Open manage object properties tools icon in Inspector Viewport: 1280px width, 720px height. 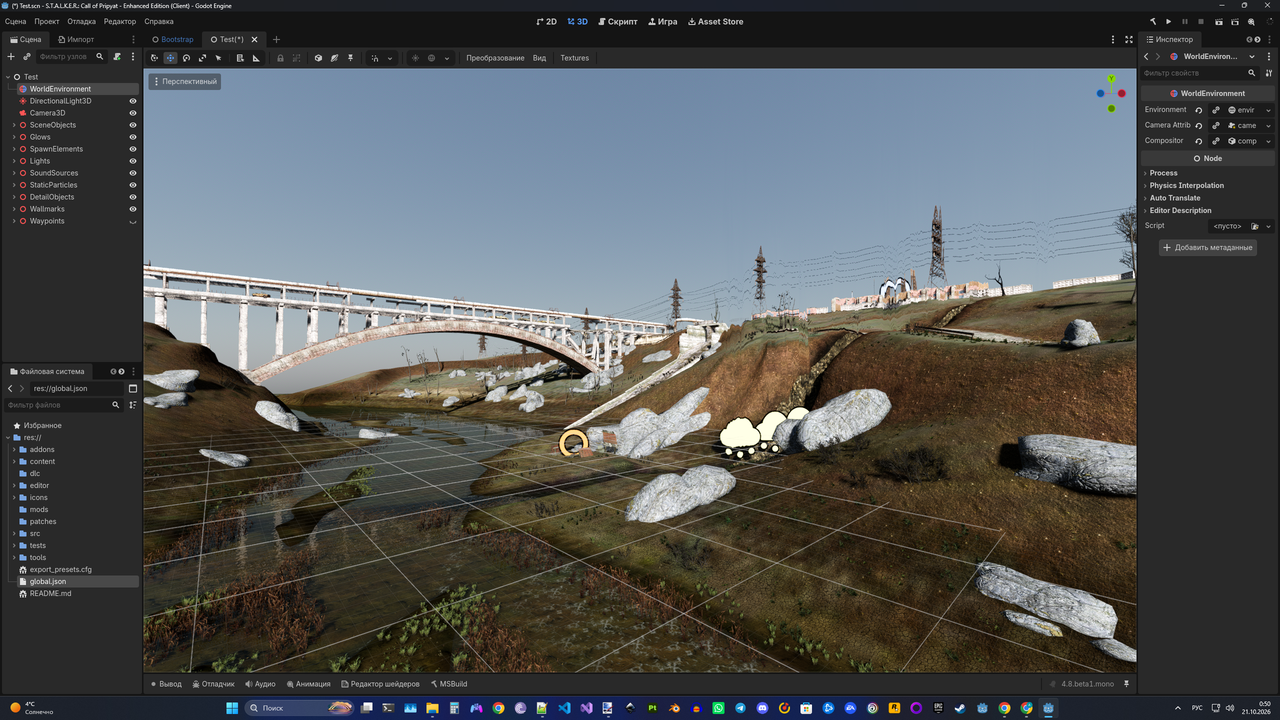click(x=1269, y=73)
